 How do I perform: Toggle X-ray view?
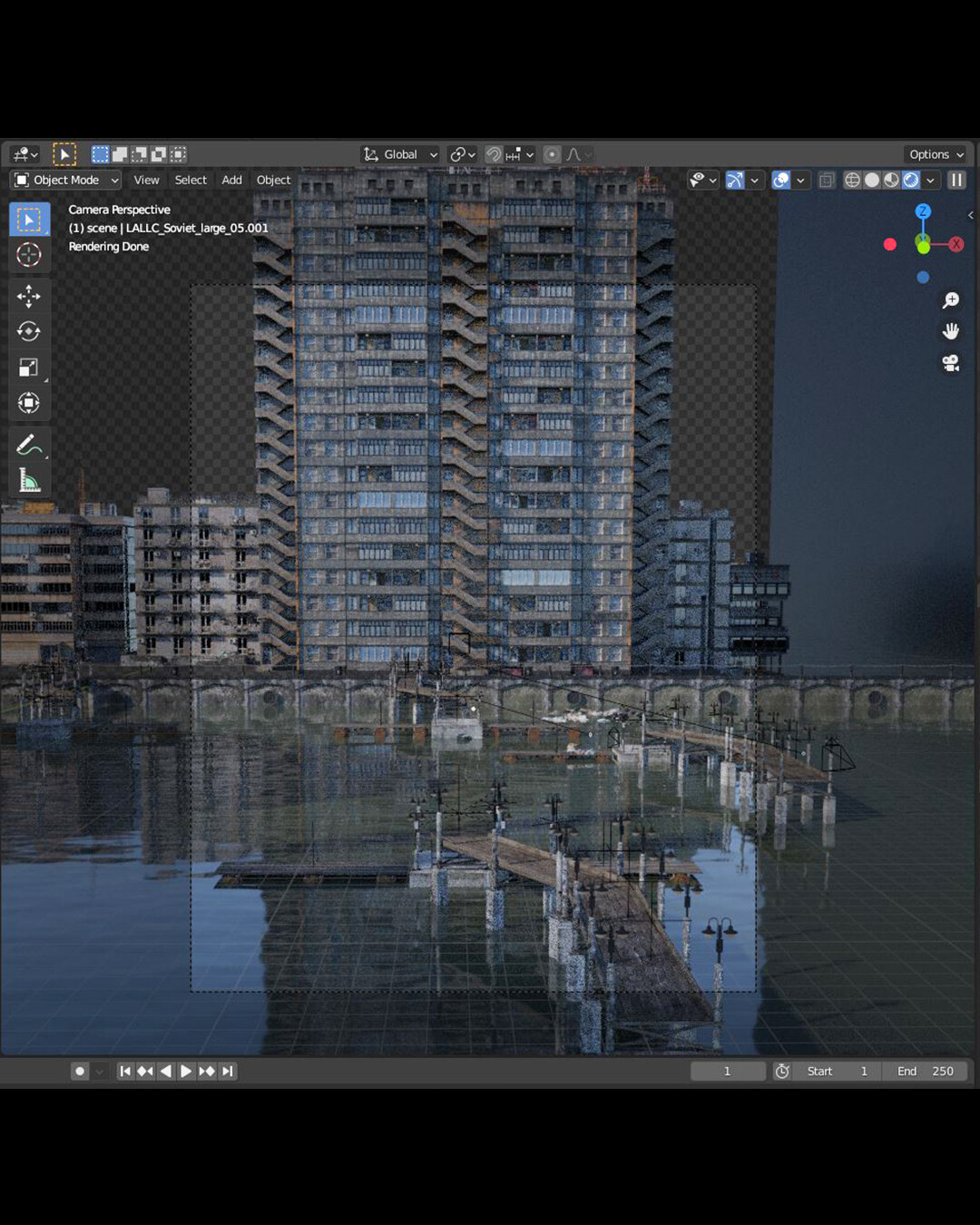[x=826, y=181]
